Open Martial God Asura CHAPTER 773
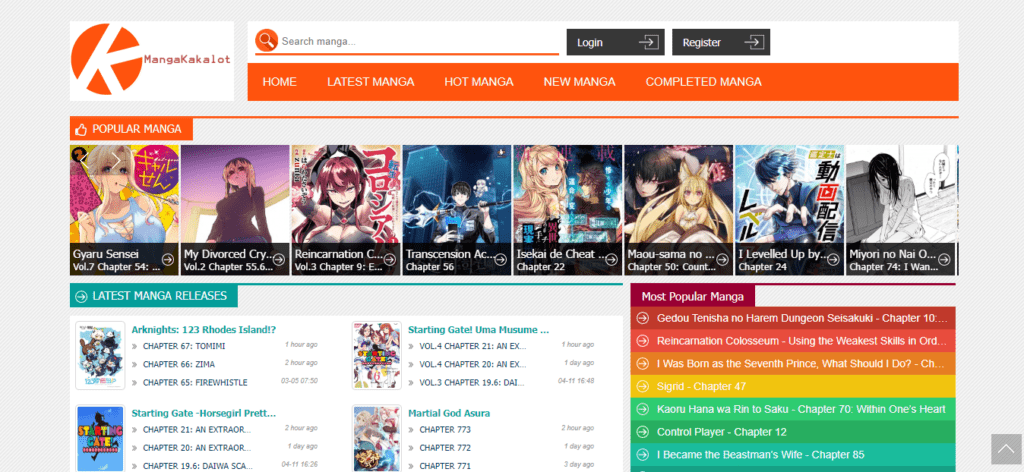1024x472 pixels. 445,430
